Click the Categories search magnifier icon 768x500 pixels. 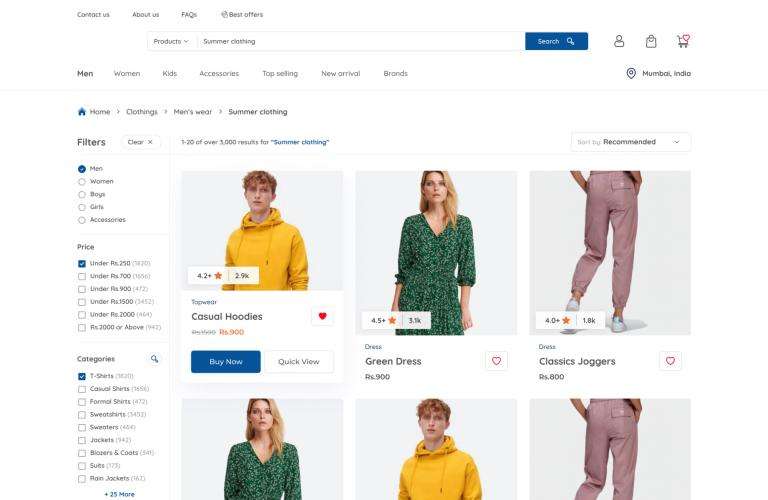(155, 358)
